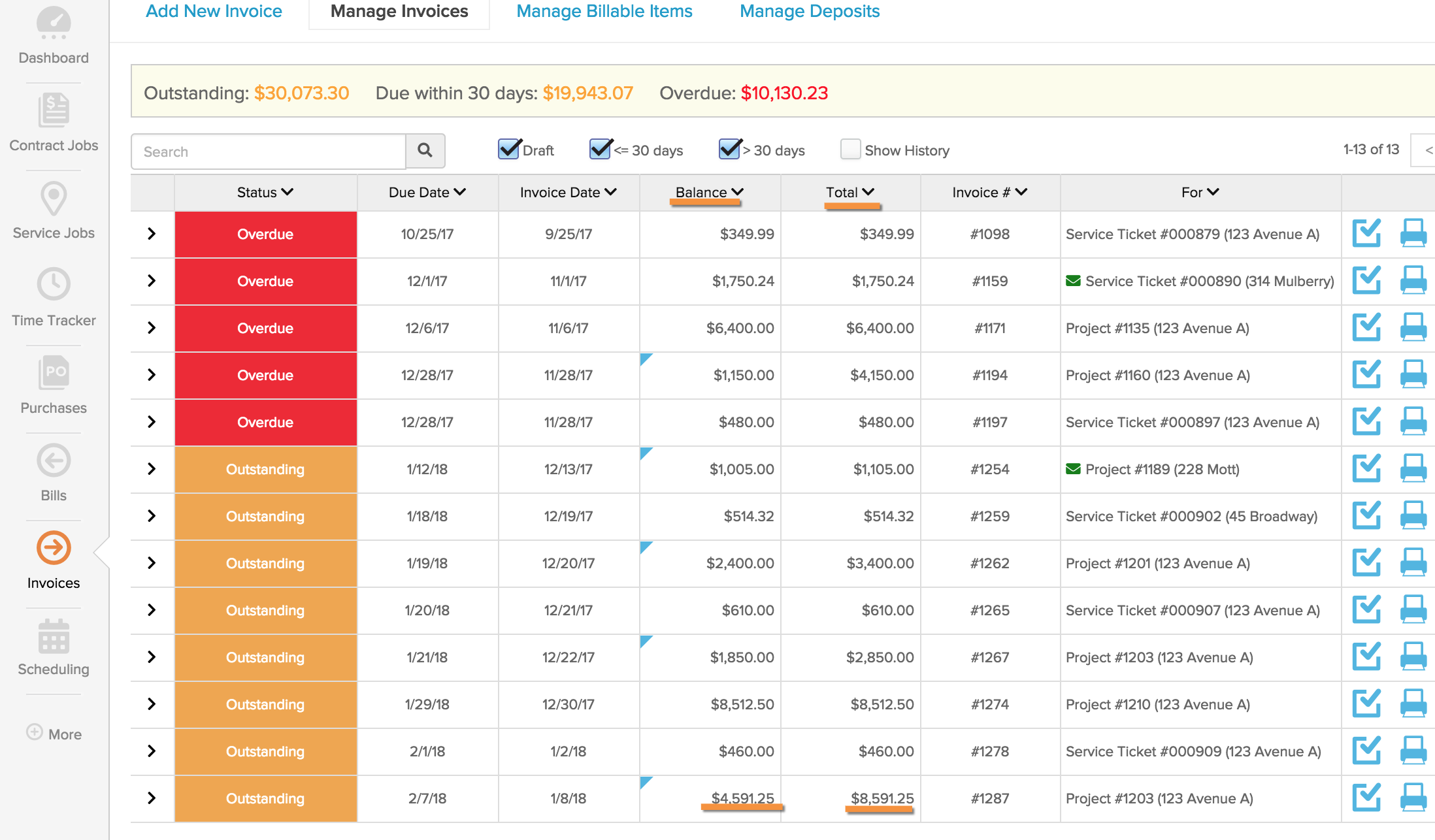Print invoice #1262
This screenshot has width=1435, height=840.
coord(1413,562)
